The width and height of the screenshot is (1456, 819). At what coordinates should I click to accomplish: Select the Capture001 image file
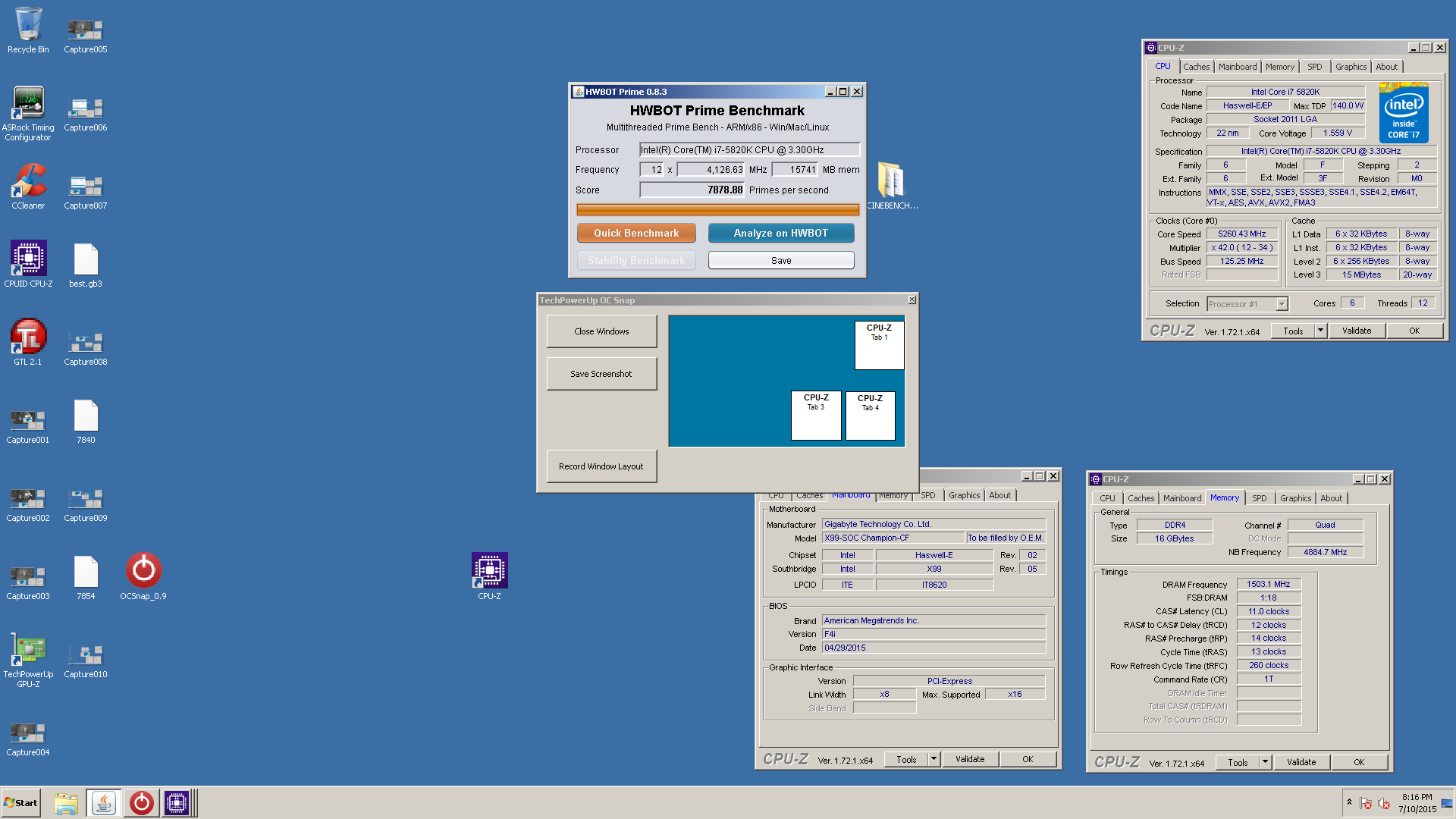point(28,427)
